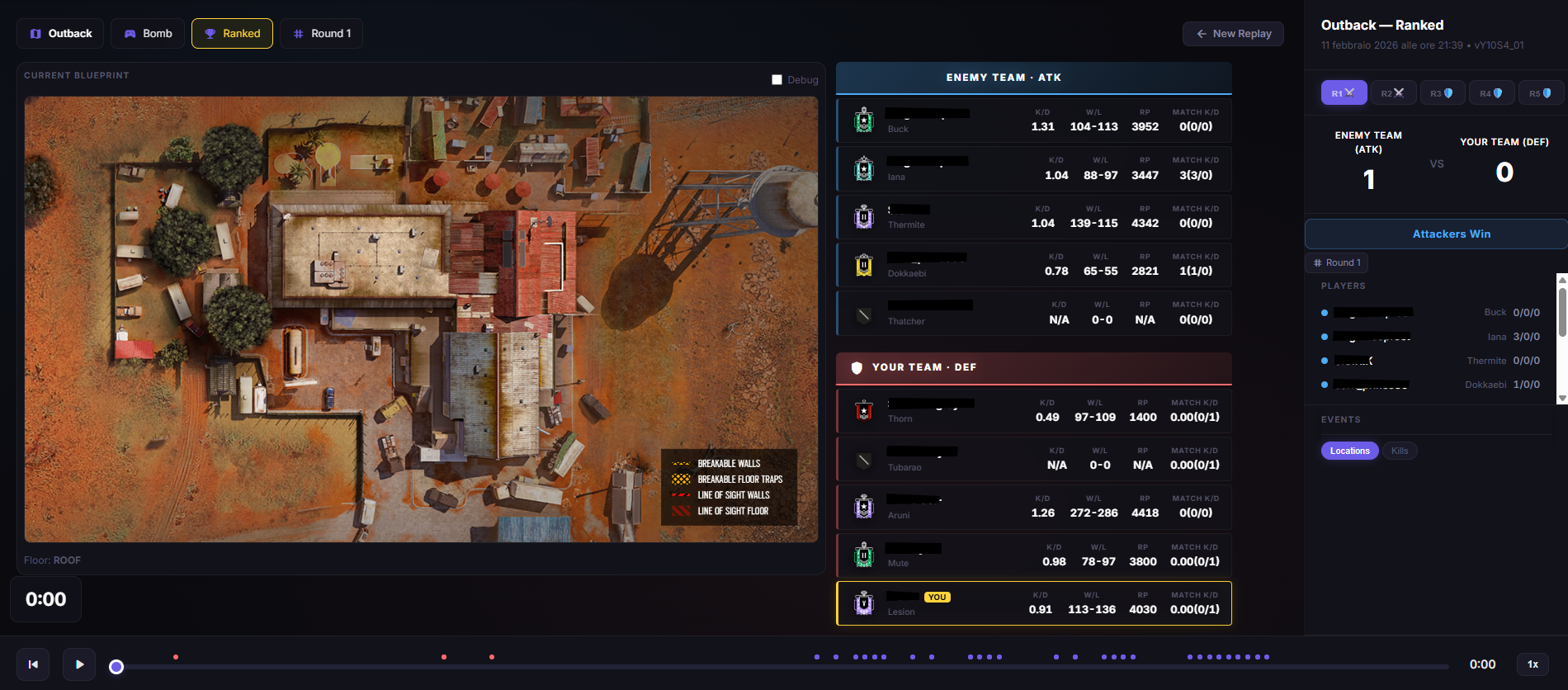Click the players list scrollbar down arrow

[x=1561, y=398]
